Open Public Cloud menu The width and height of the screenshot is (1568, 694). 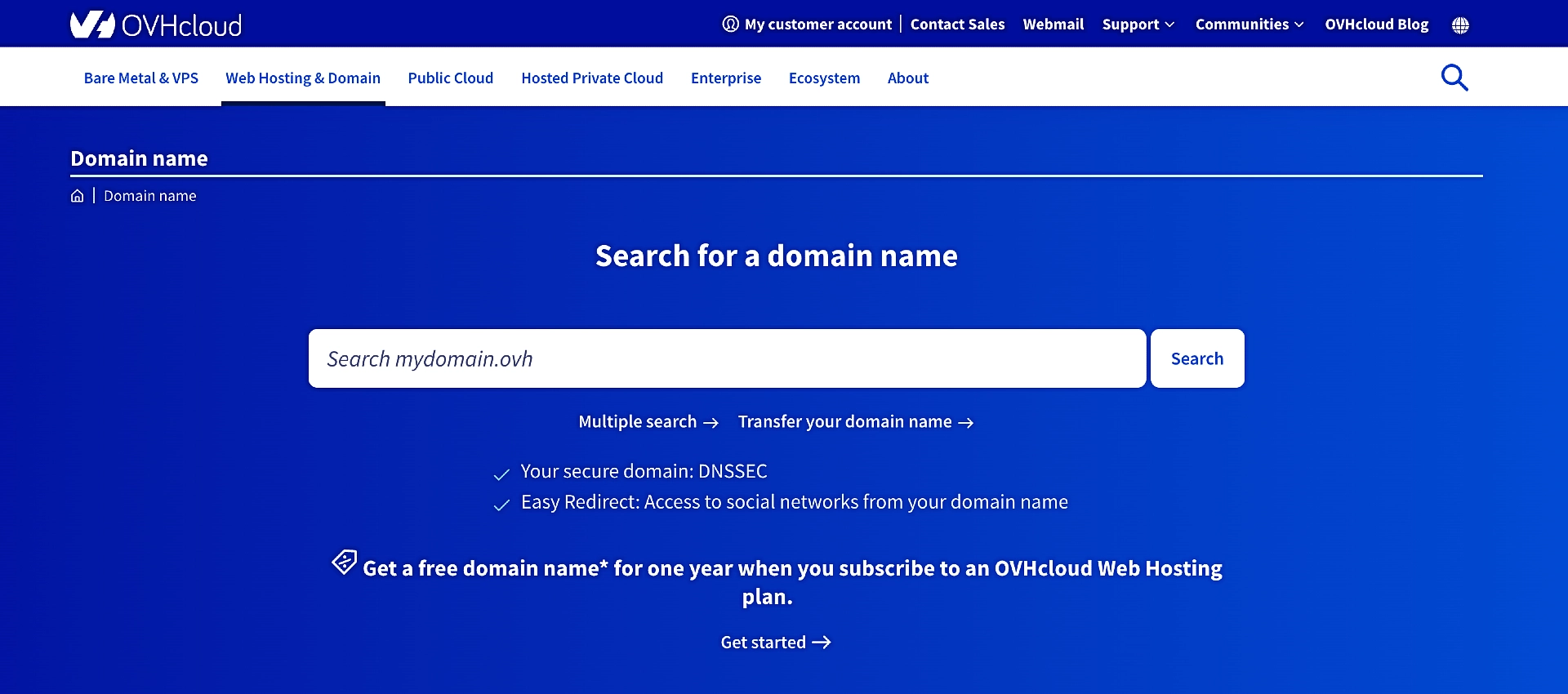tap(451, 78)
